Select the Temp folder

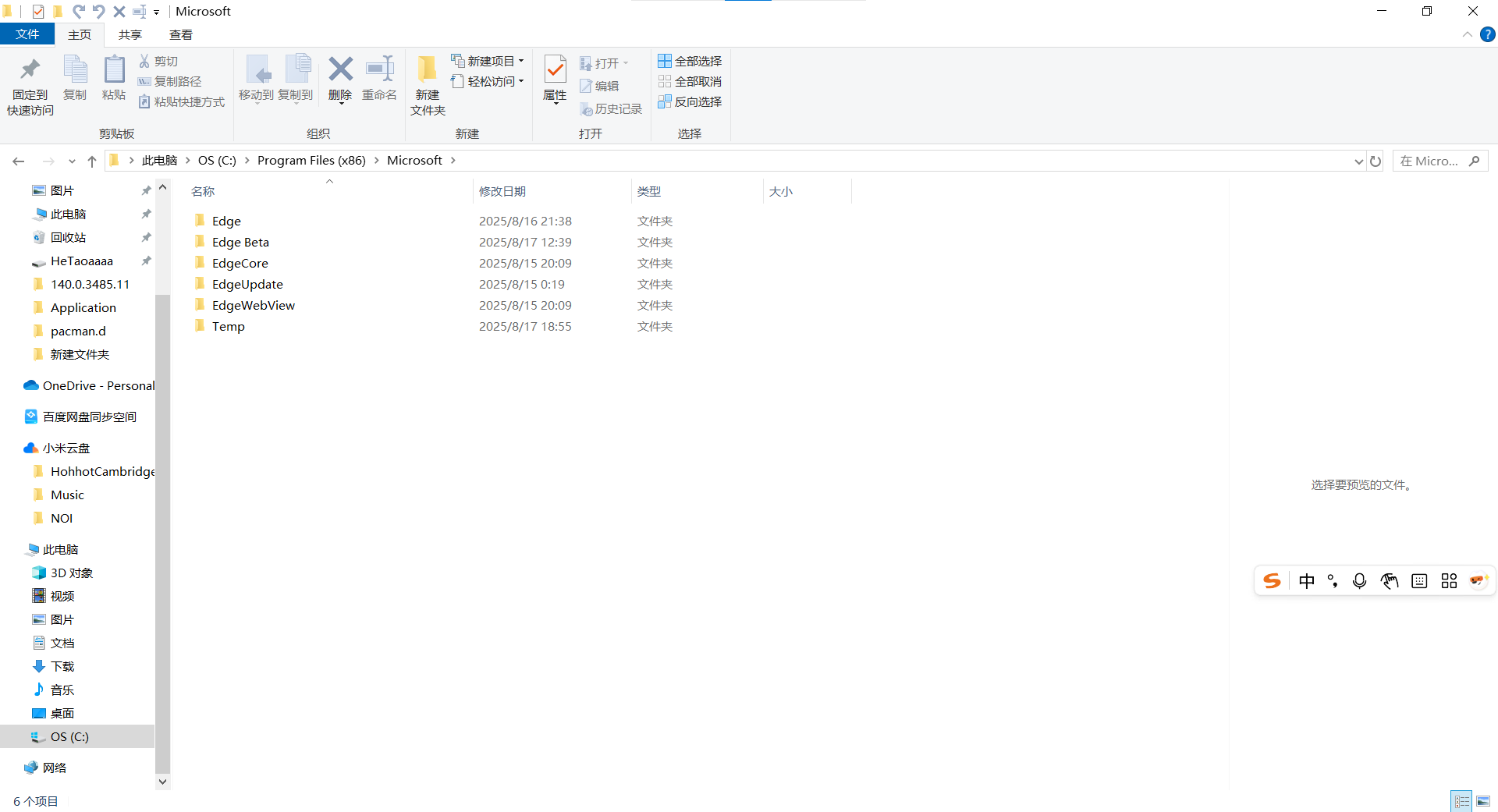coord(229,327)
